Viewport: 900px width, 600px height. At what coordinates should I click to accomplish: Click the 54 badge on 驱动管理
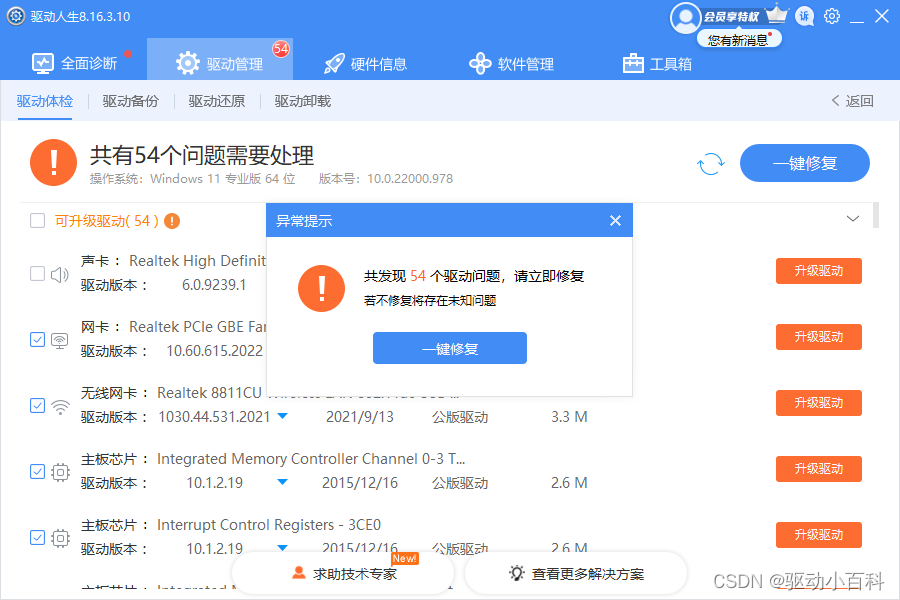click(281, 49)
